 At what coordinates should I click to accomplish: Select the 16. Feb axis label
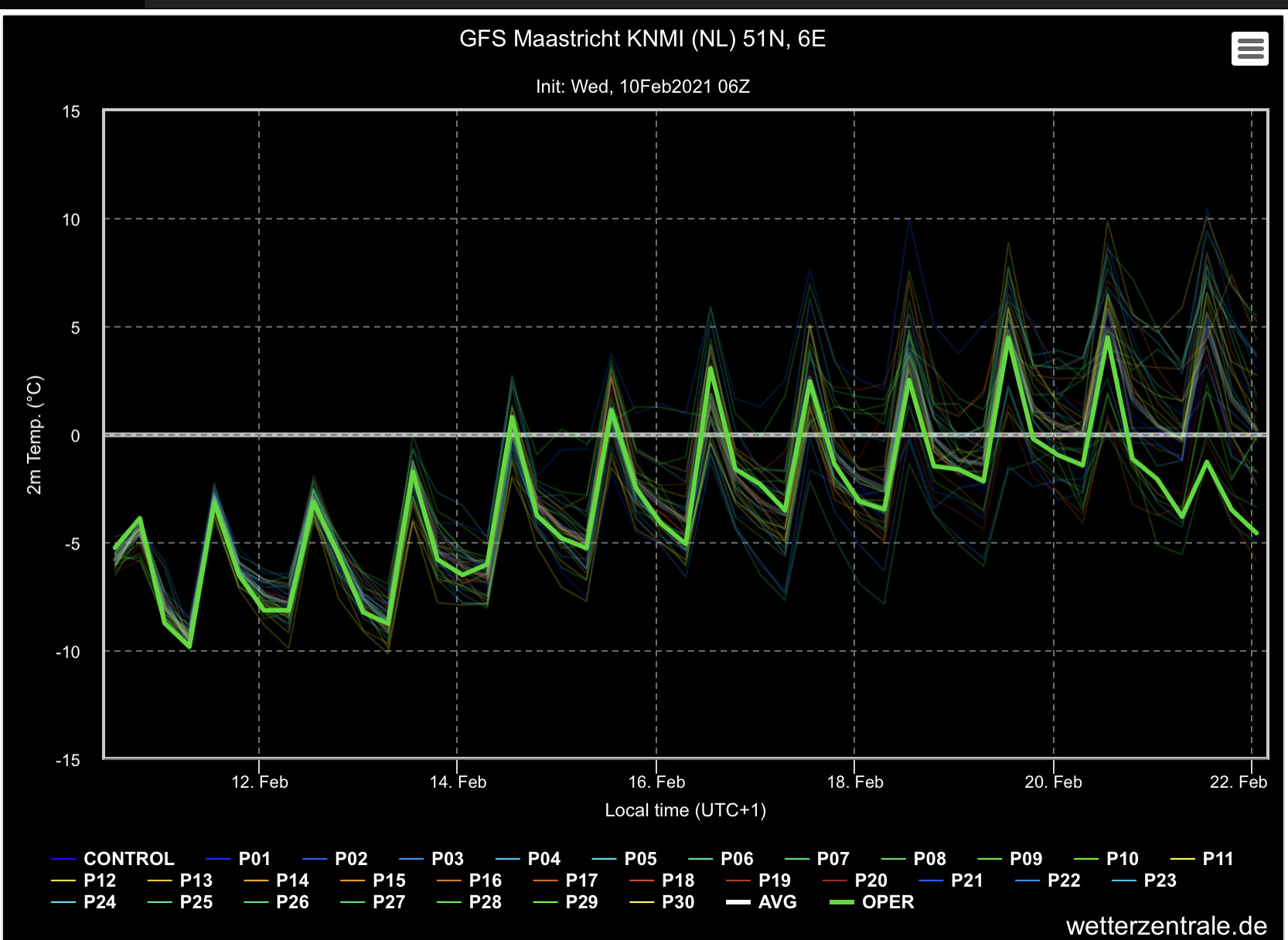[x=656, y=782]
